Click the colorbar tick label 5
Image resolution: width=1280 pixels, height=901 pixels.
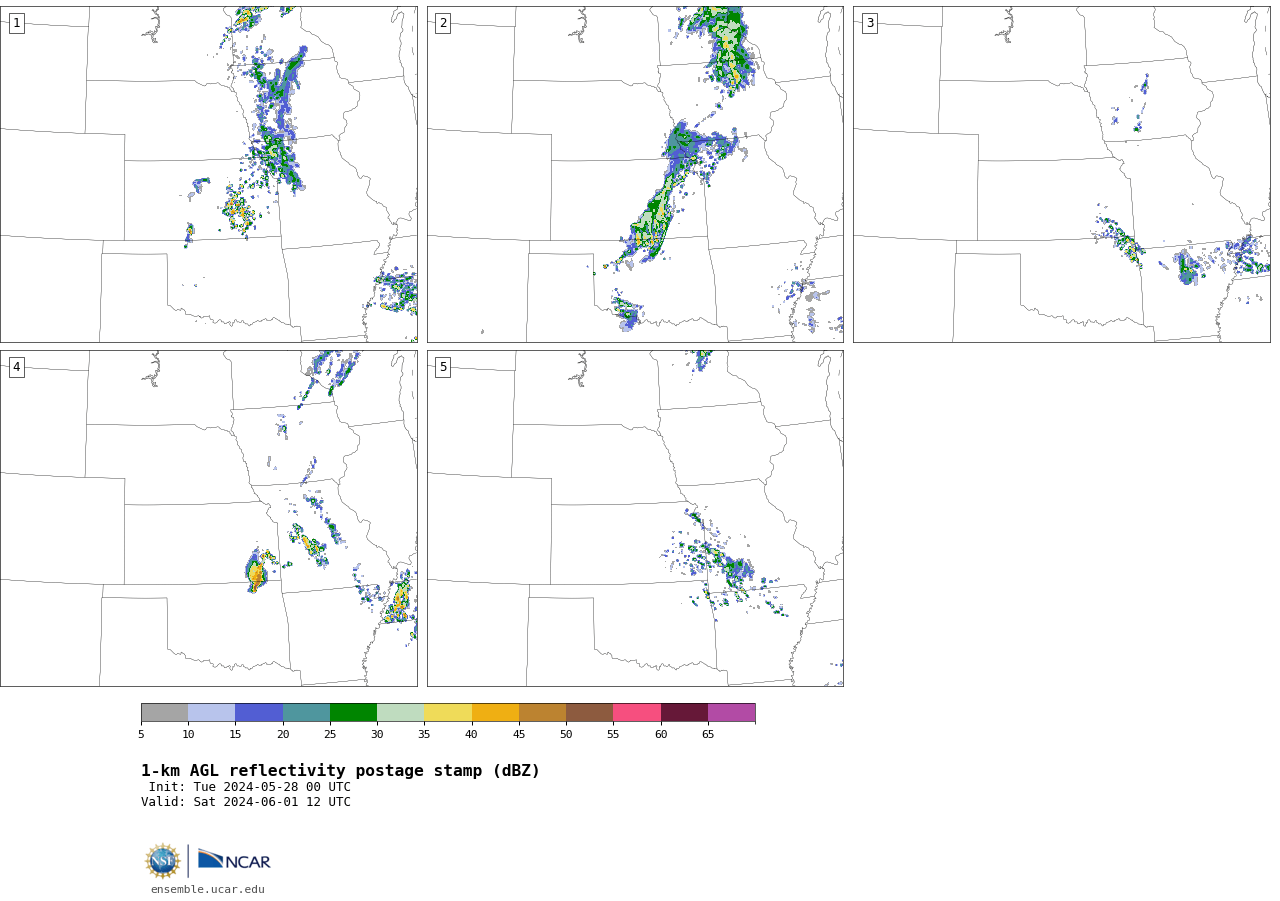(x=141, y=734)
